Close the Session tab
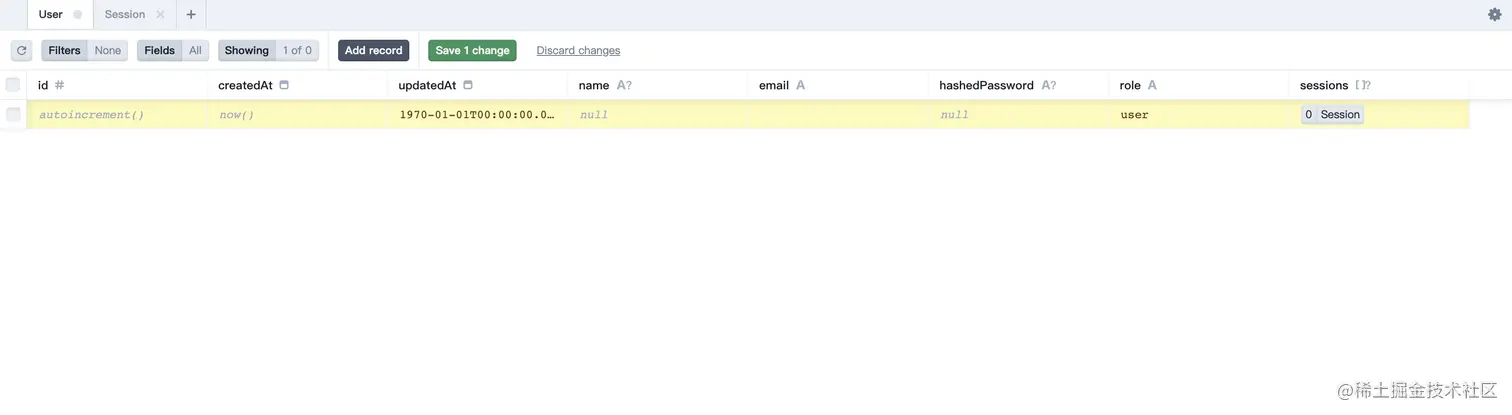1512x415 pixels. [160, 15]
